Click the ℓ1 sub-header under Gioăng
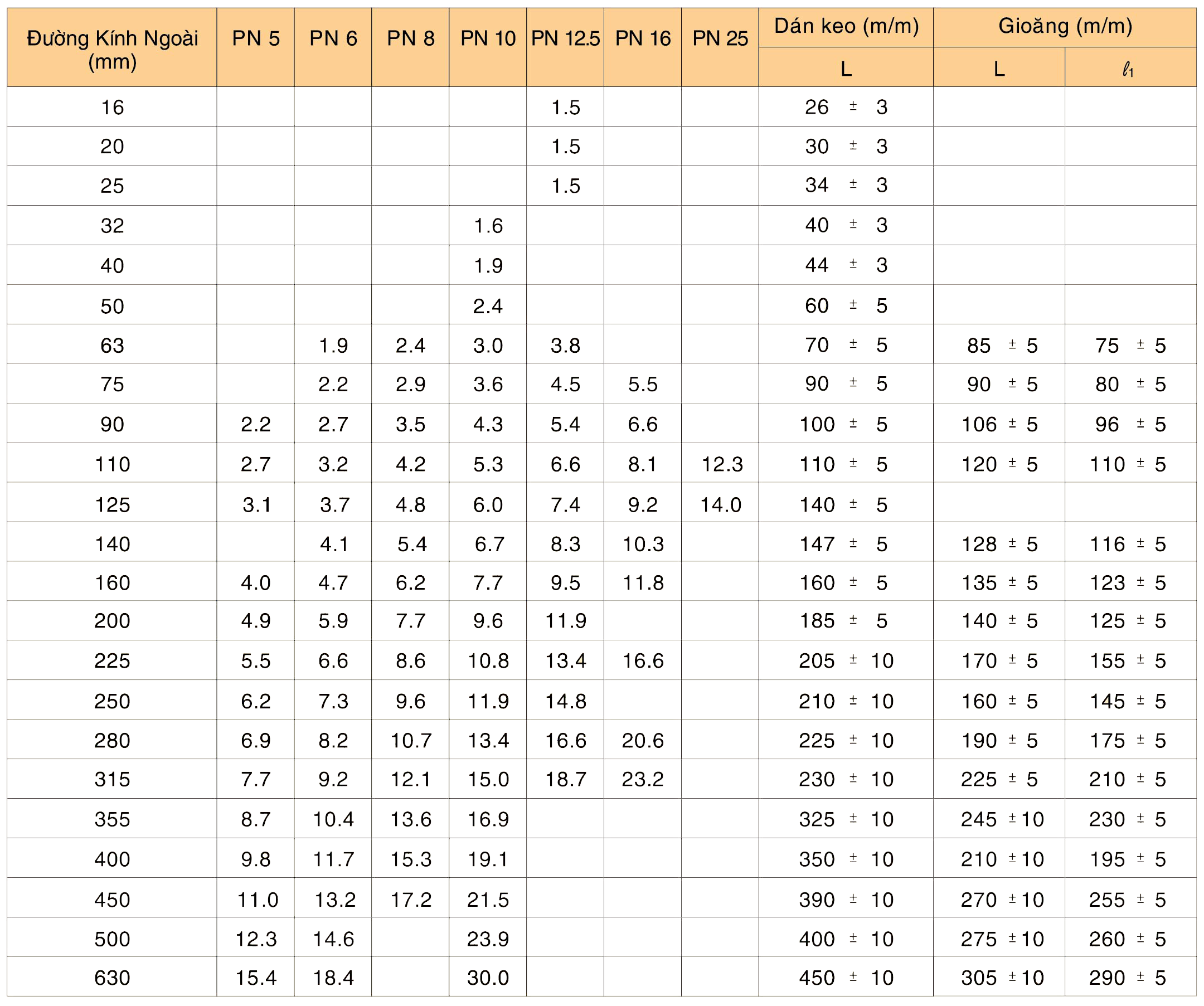Image resolution: width=1204 pixels, height=1006 pixels. (1128, 70)
